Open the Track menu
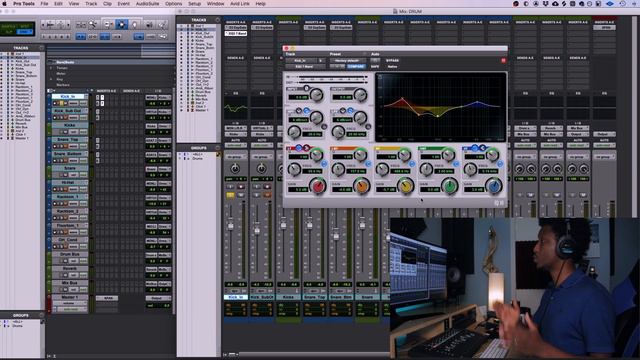The image size is (640, 360). click(91, 4)
